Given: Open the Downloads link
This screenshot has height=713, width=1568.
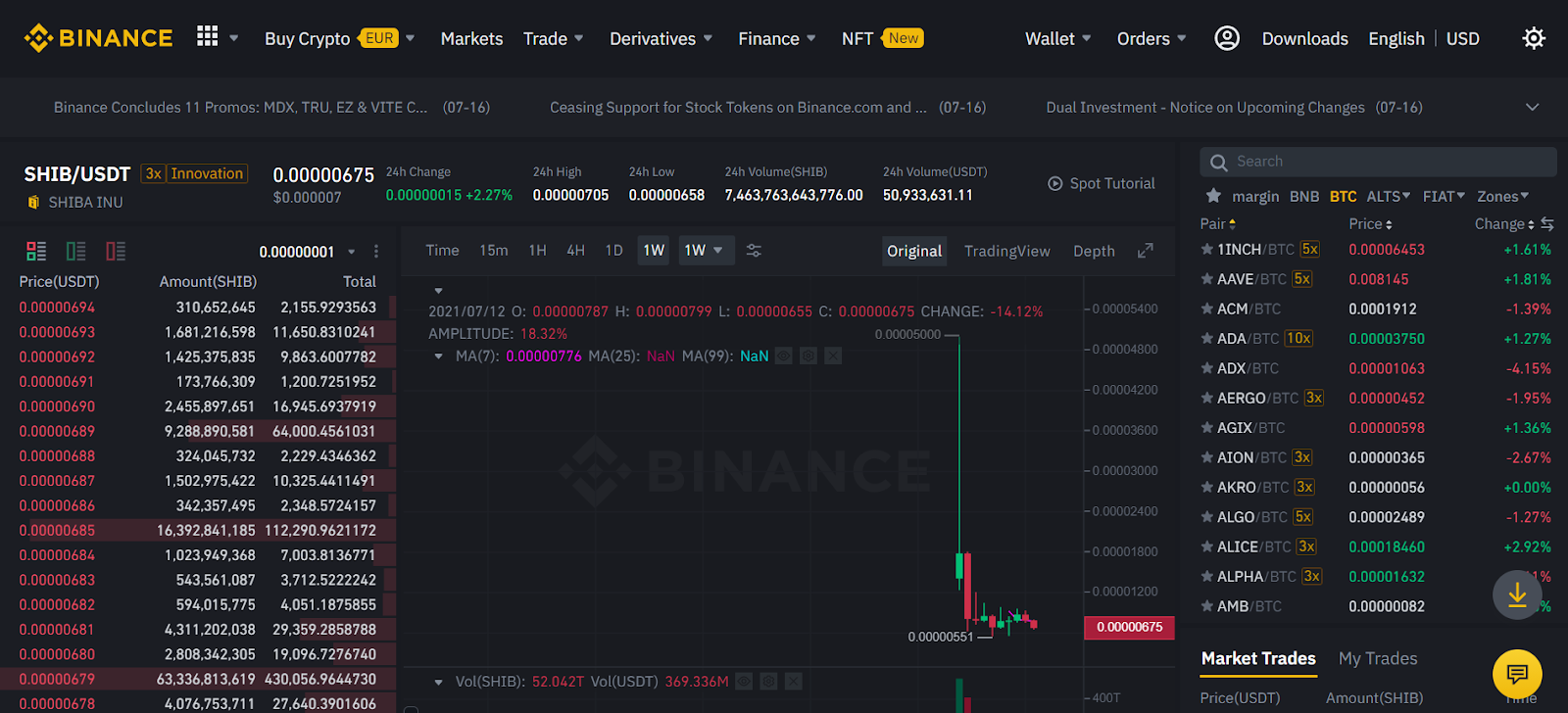Looking at the screenshot, I should point(1305,38).
